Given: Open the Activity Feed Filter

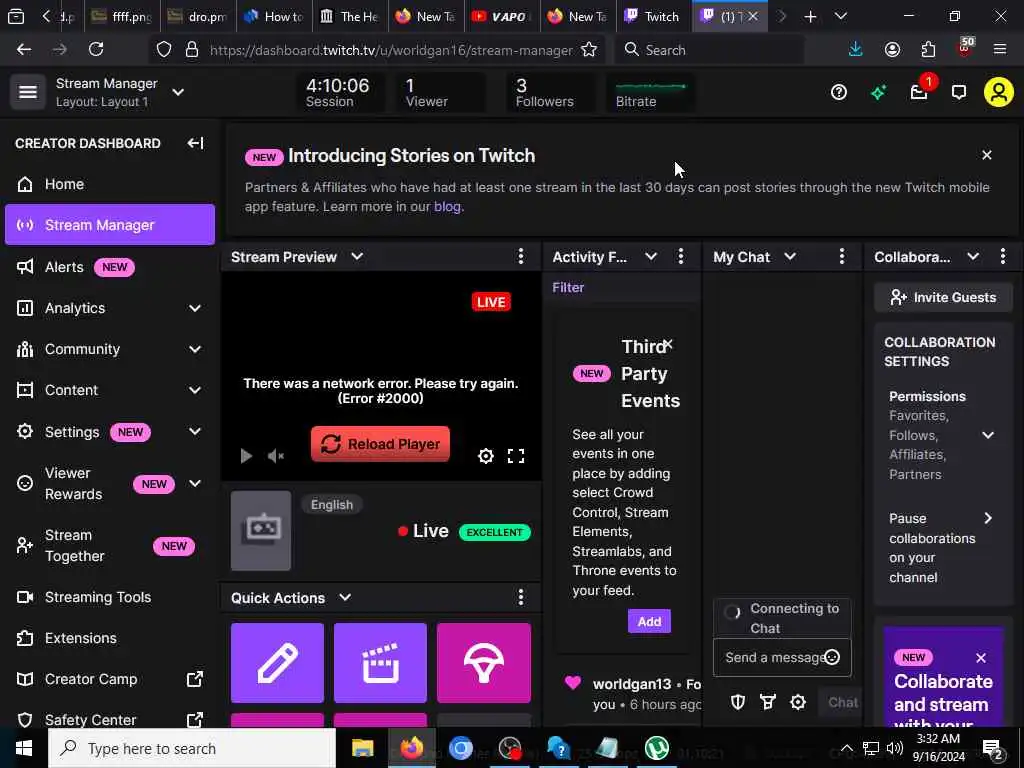Looking at the screenshot, I should coord(568,287).
